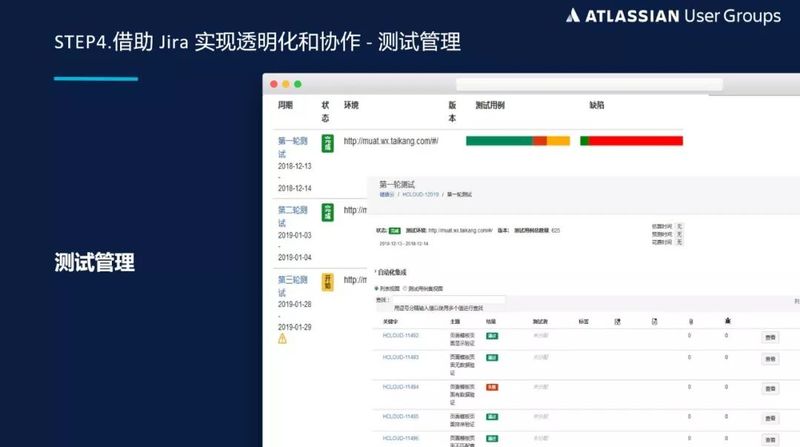Click the 查看 button for HCLOUD-11494
Screen dimensions: 800x447
pyautogui.click(x=770, y=389)
